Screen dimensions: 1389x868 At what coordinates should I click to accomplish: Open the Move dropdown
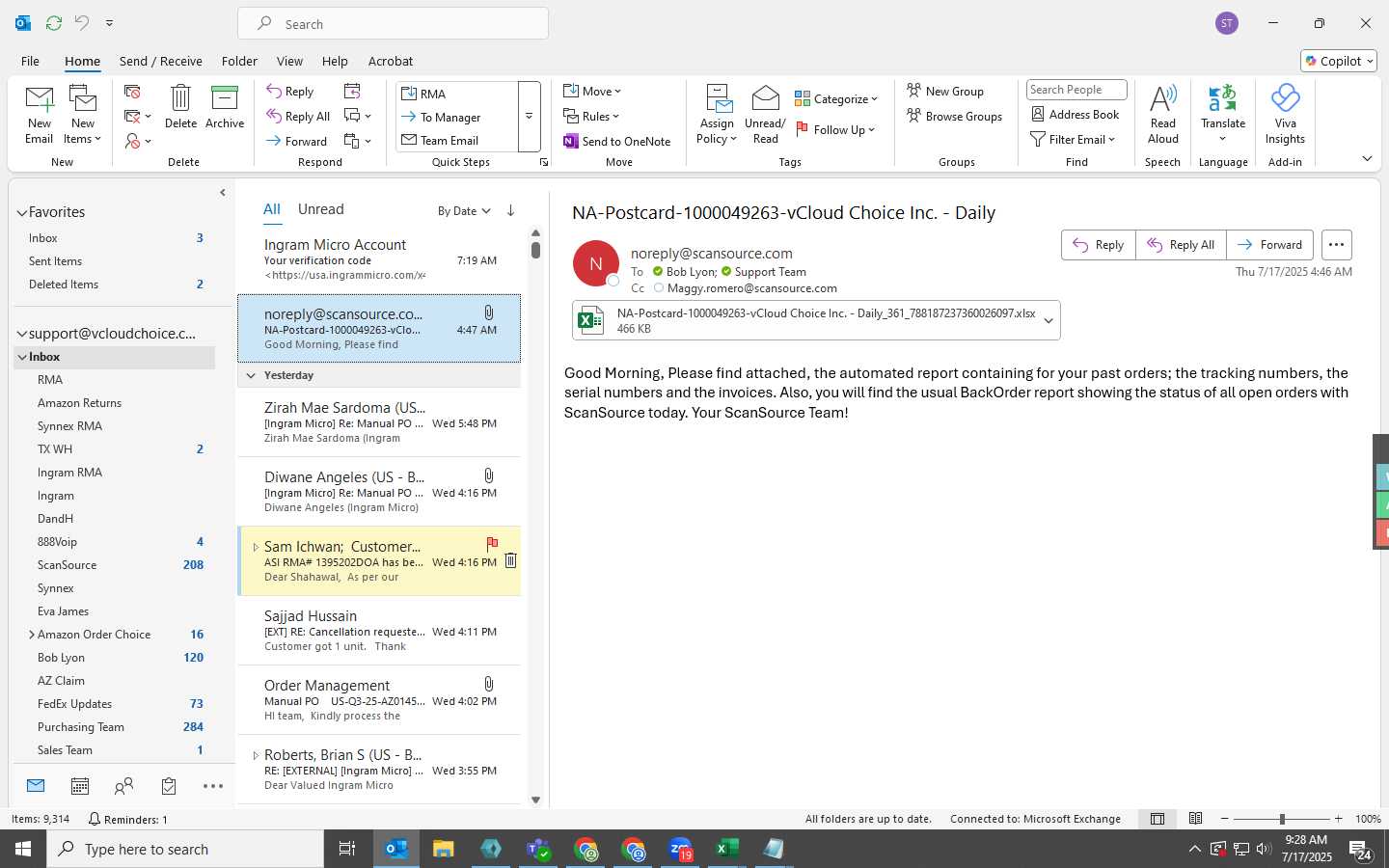tap(592, 92)
